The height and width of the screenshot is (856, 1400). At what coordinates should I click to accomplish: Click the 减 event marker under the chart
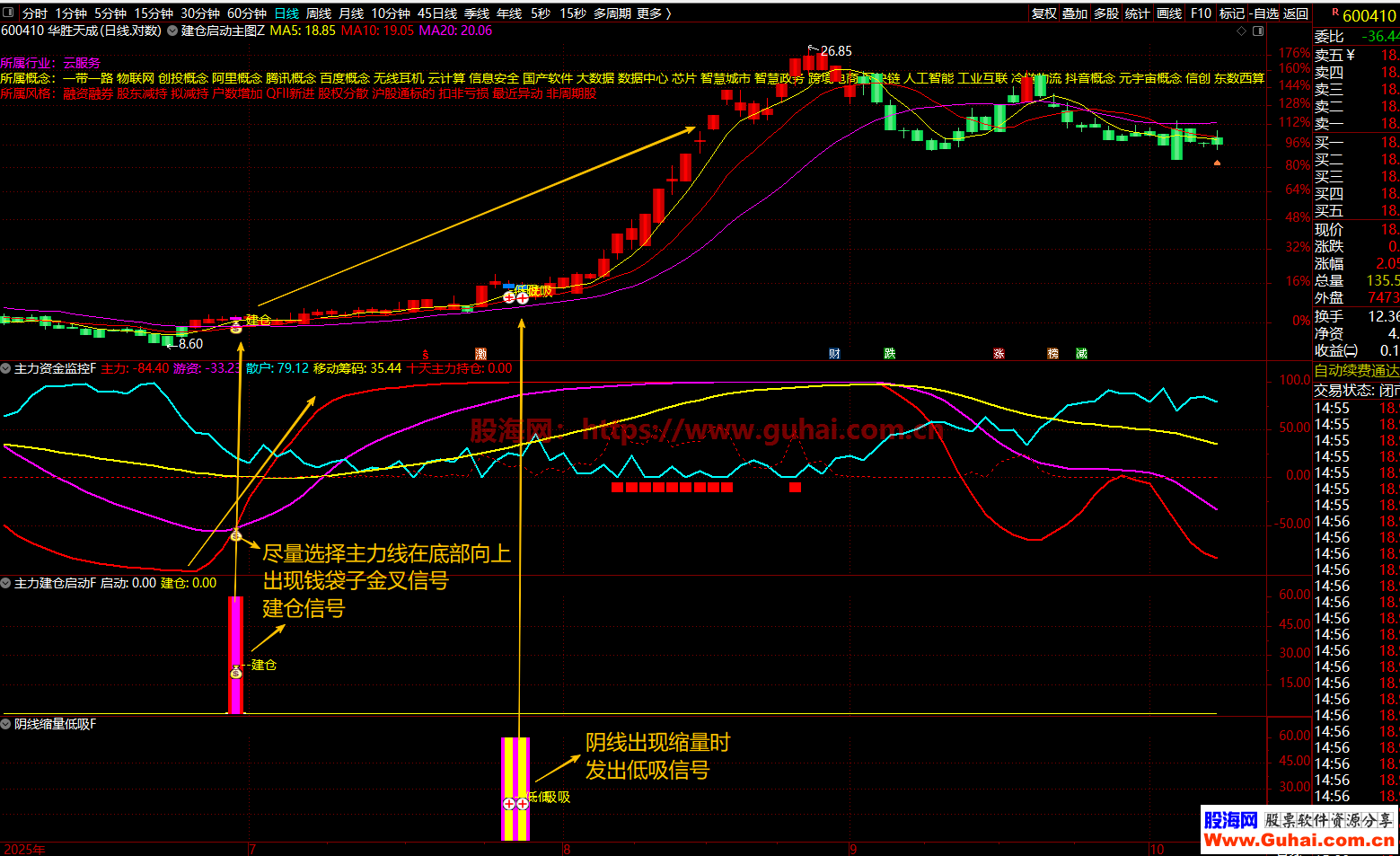coord(1081,354)
